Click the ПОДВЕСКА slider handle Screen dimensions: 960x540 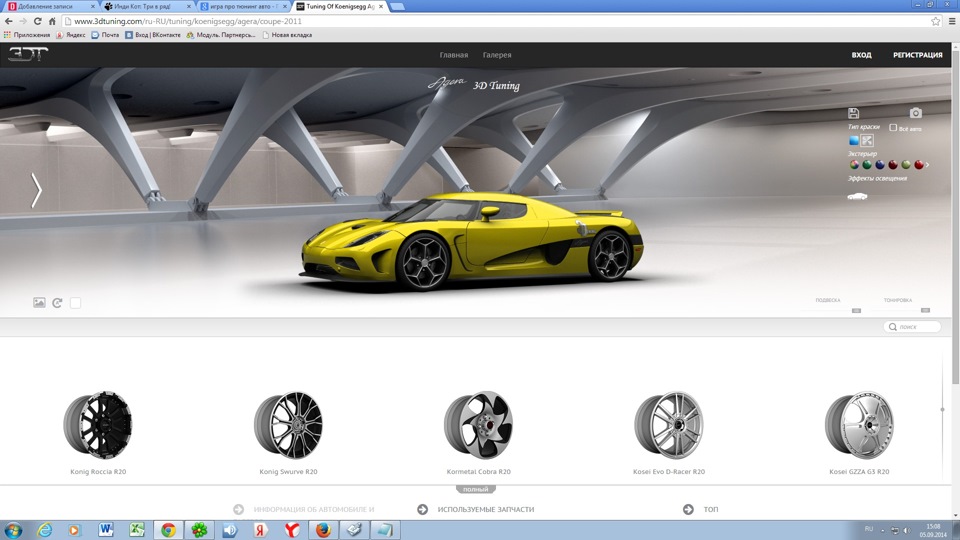[x=857, y=310]
